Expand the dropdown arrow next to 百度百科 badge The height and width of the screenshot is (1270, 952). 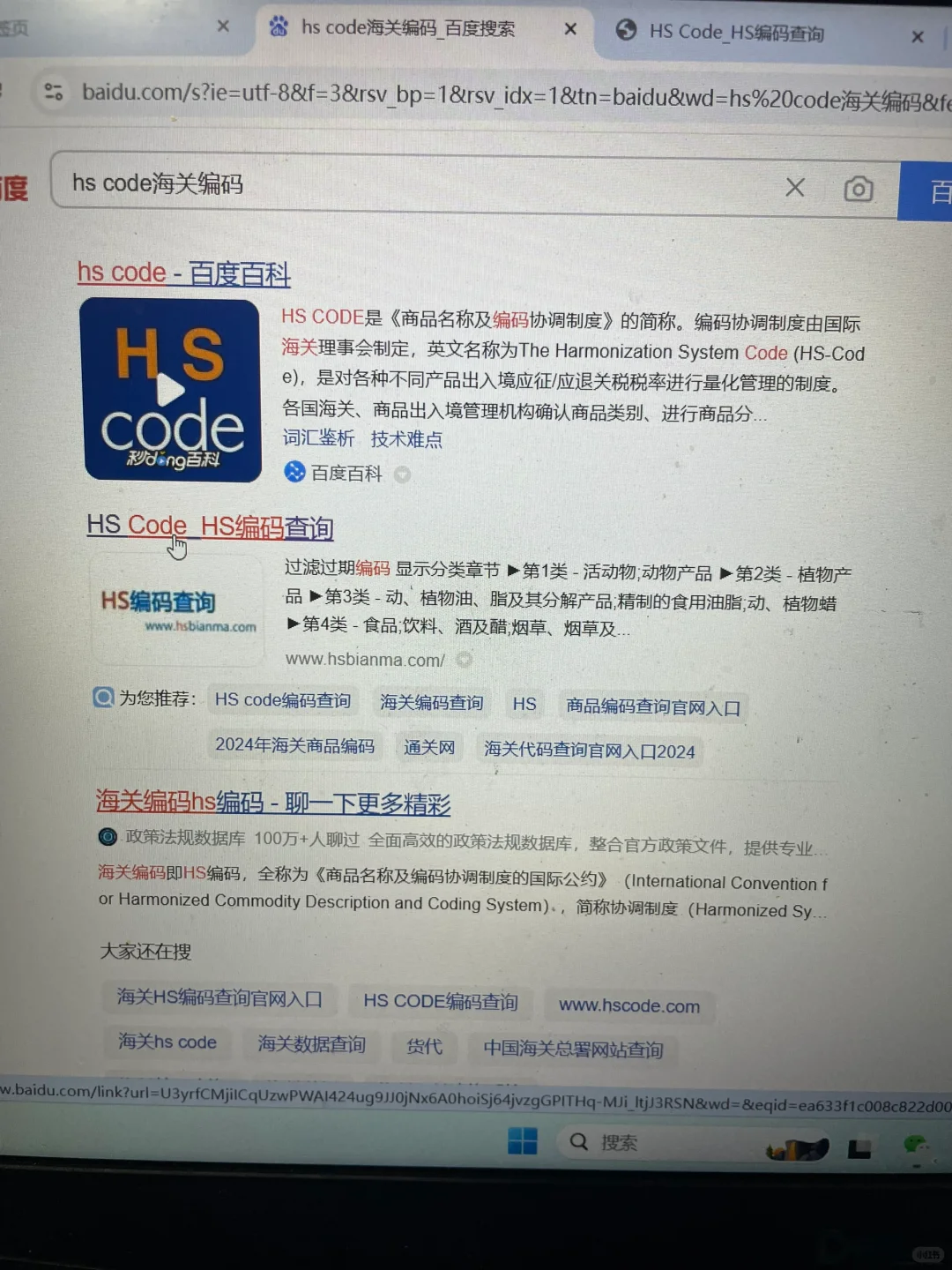[x=402, y=474]
